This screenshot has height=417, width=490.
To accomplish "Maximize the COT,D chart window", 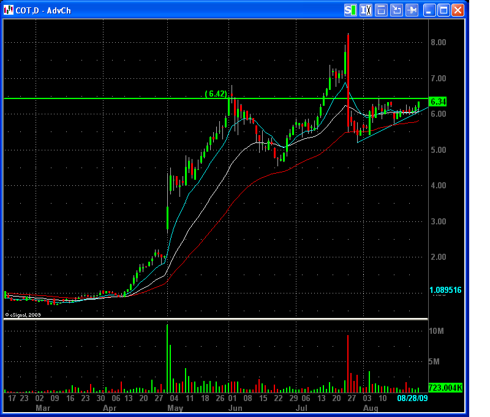I will (443, 10).
